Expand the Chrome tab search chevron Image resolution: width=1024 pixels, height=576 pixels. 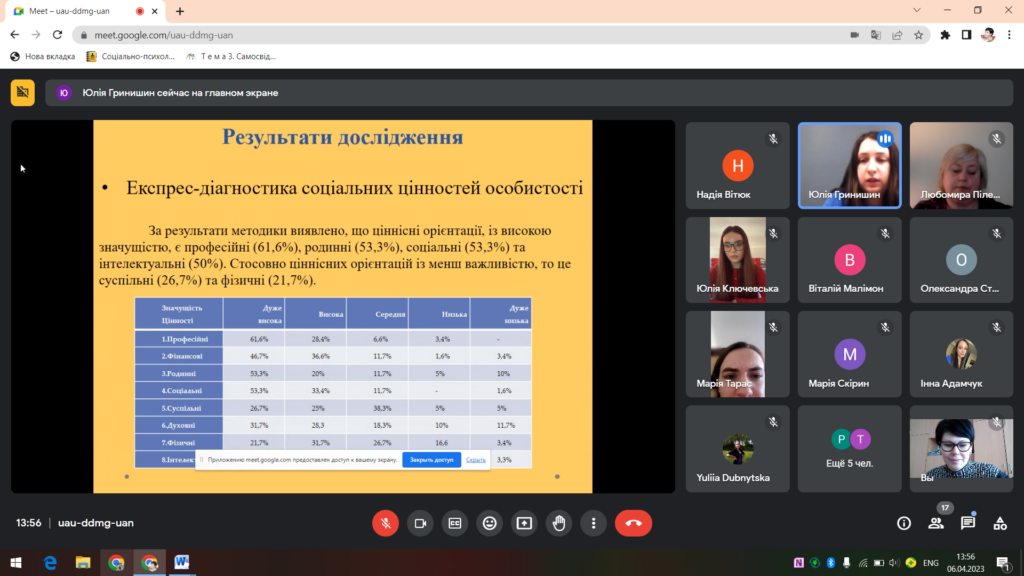(x=918, y=10)
